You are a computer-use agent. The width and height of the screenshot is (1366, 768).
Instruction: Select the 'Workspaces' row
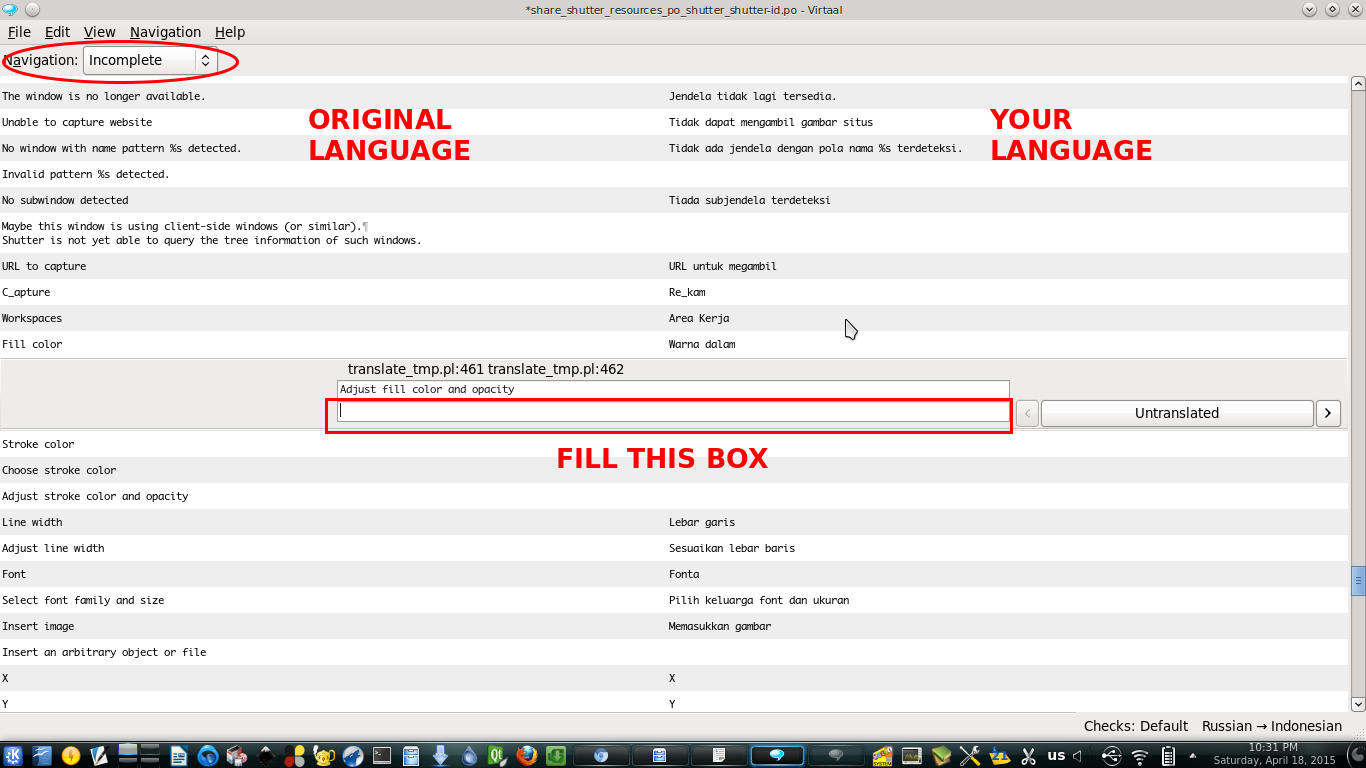pos(674,318)
